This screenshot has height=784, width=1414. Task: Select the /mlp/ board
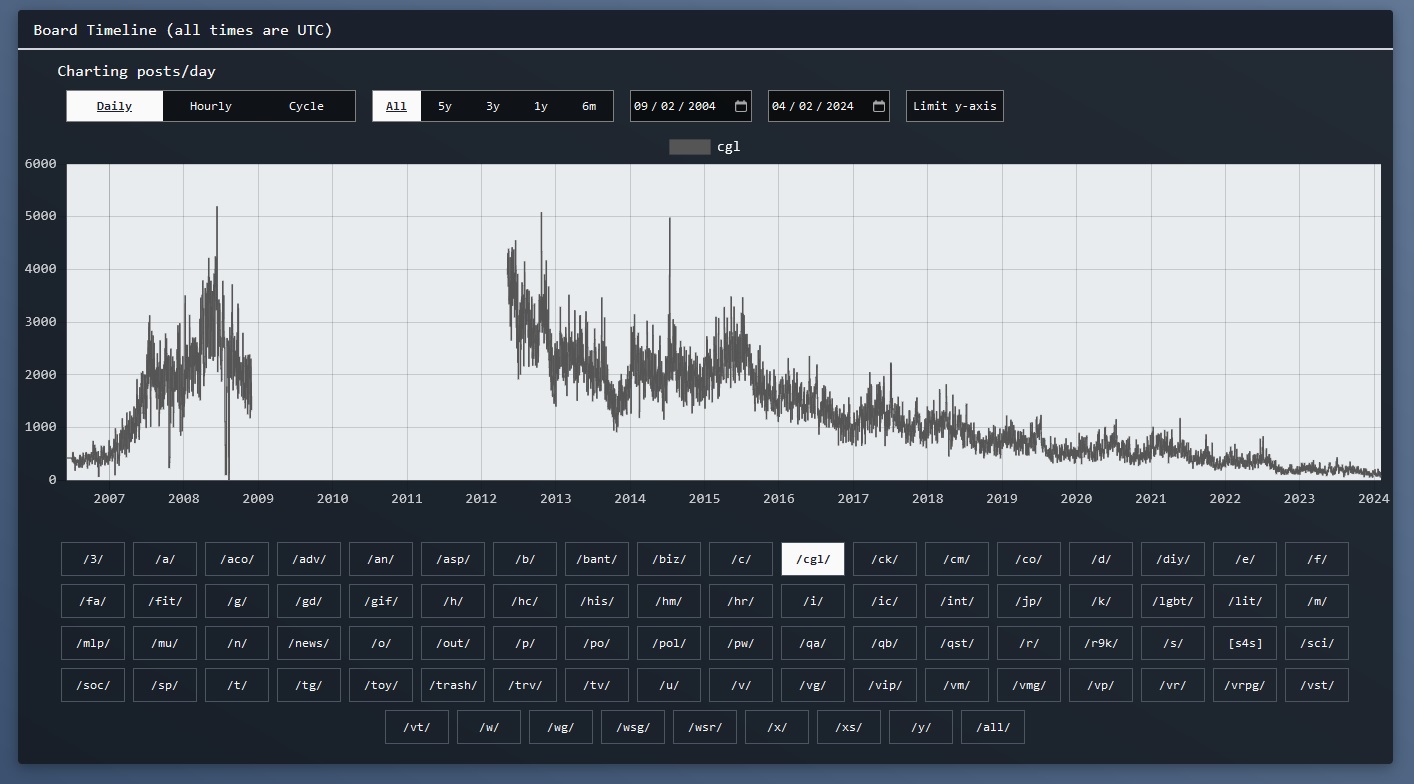(x=93, y=643)
